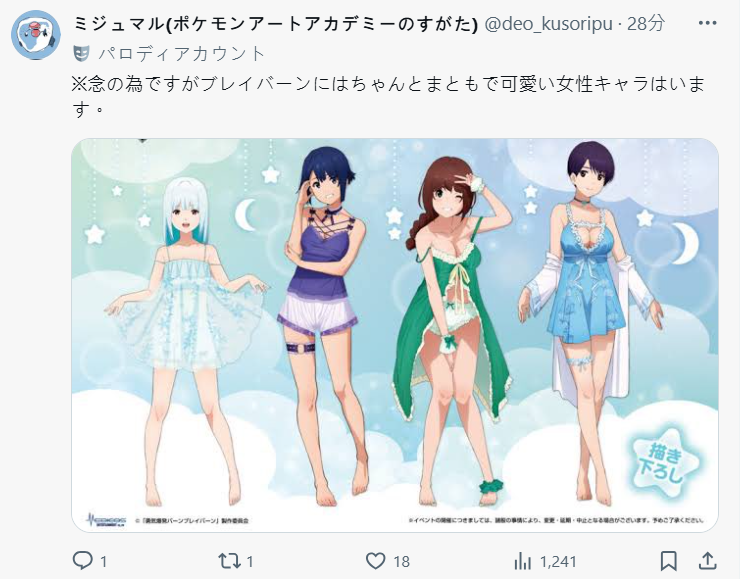Open the ミジュマル display name profile link

coord(275,24)
